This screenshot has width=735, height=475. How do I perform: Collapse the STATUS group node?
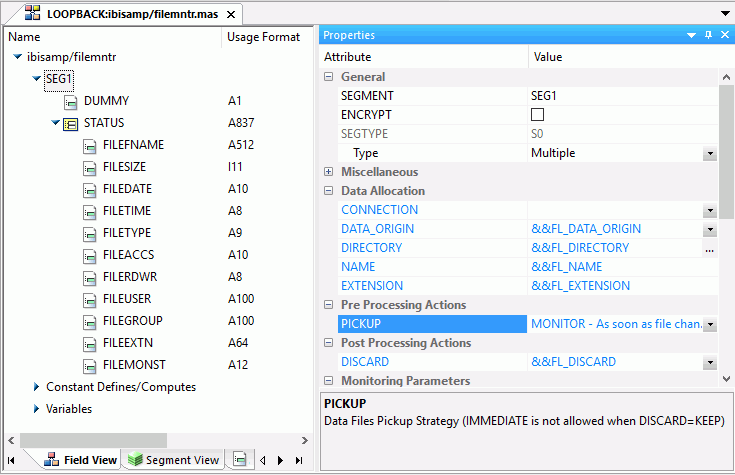55,123
